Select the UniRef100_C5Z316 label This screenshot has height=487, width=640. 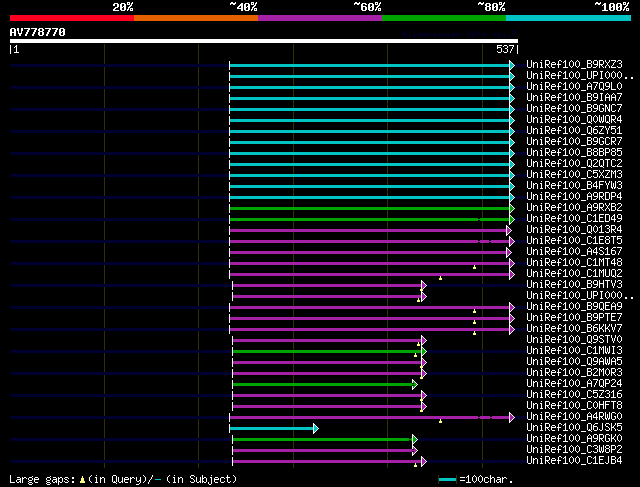click(574, 395)
